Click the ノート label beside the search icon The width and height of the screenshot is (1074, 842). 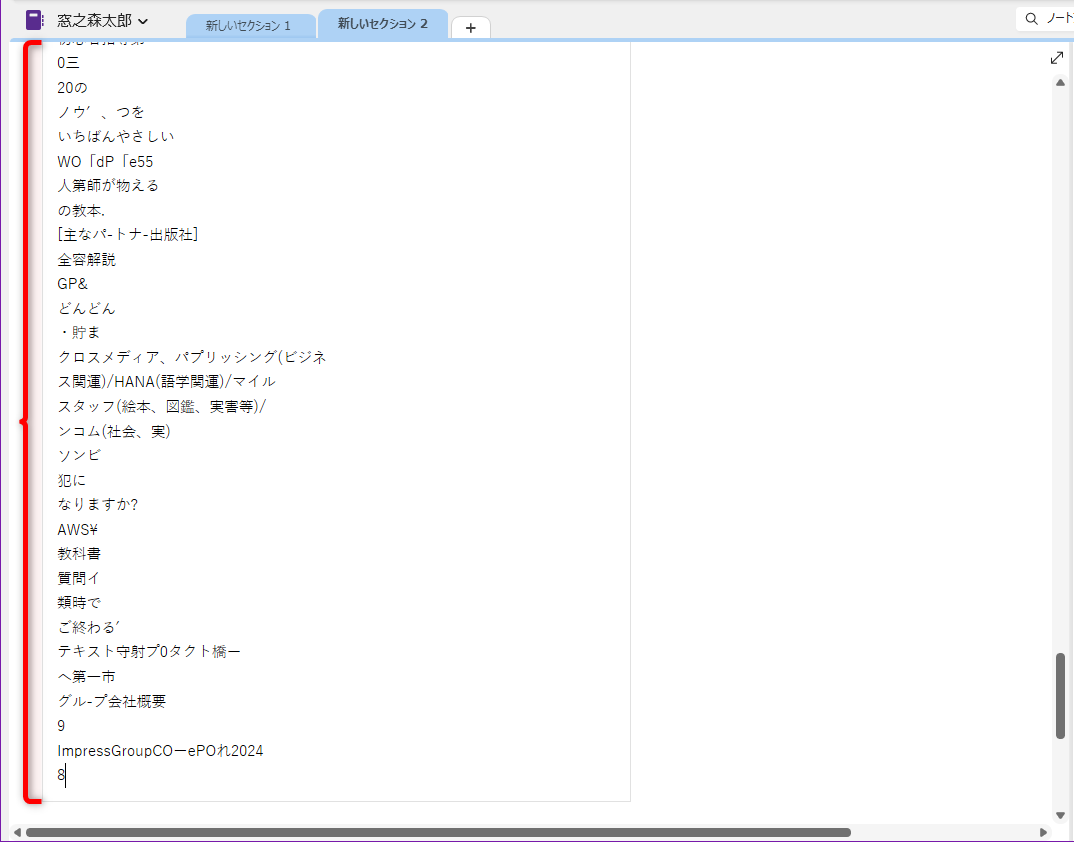(1055, 18)
